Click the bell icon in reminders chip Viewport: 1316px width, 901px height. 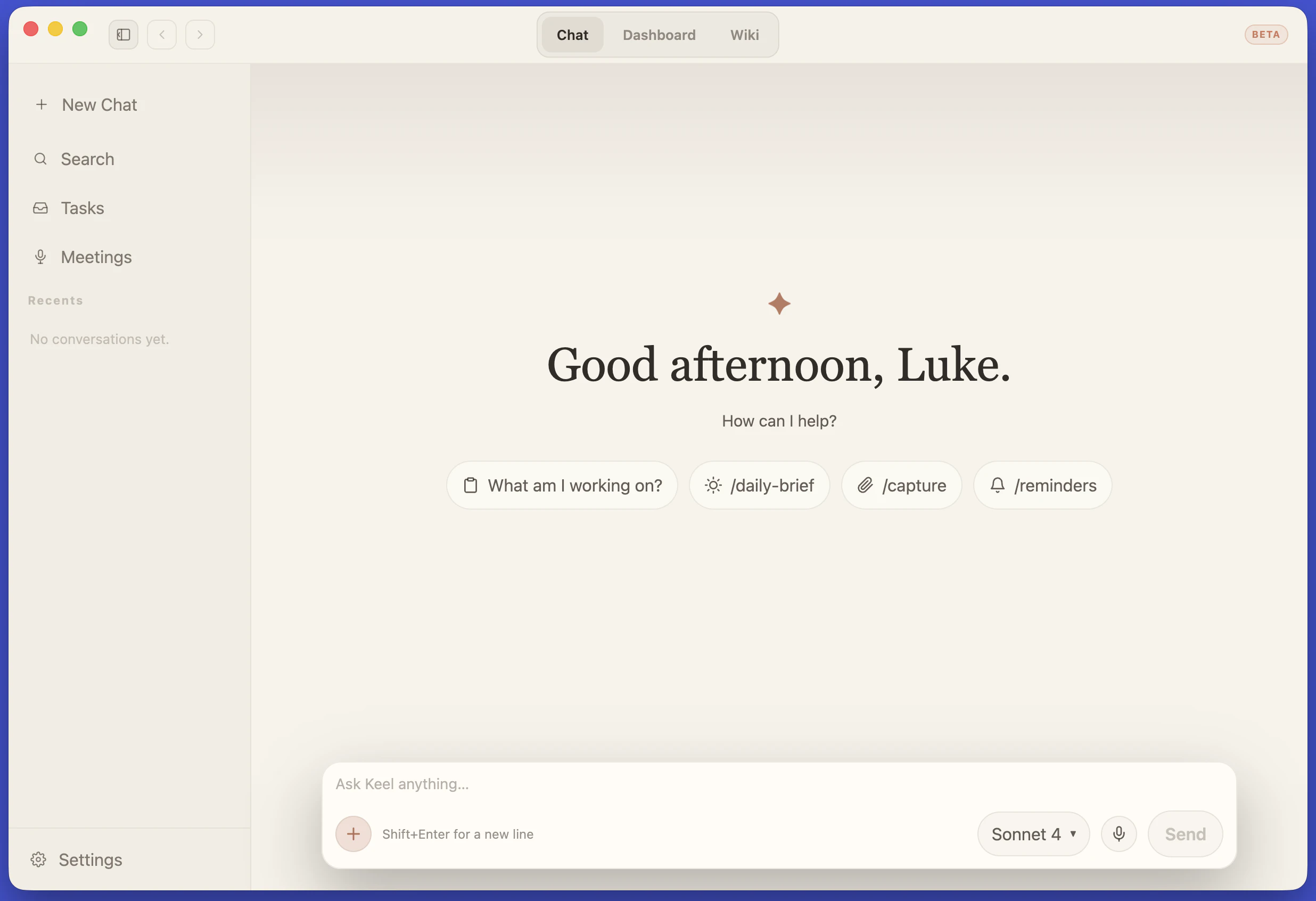(998, 485)
